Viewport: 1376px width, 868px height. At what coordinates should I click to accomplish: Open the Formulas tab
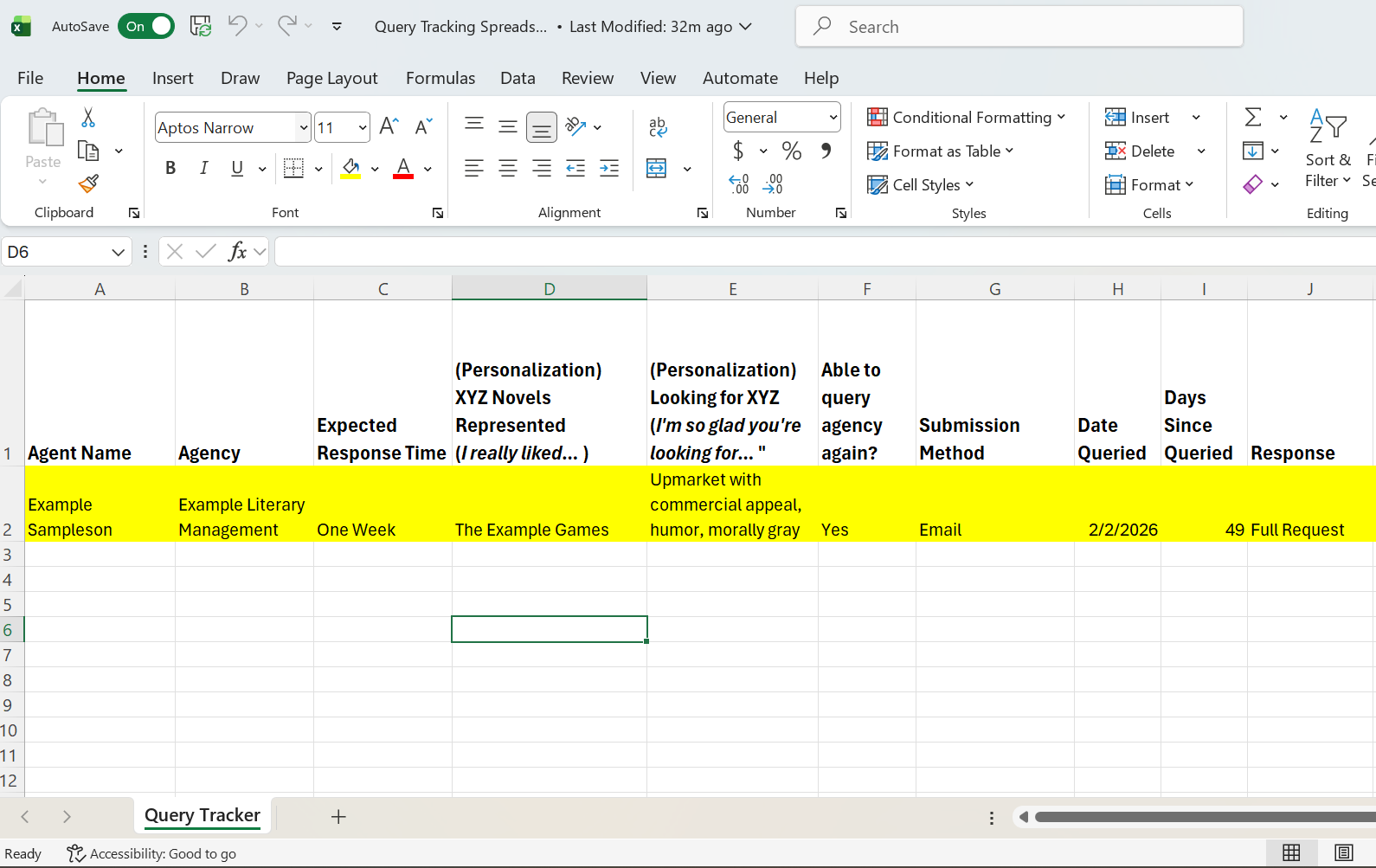tap(440, 78)
